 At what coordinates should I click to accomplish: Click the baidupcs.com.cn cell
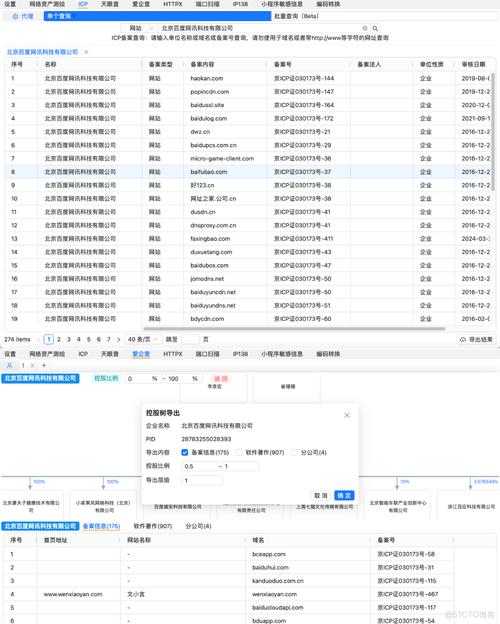pyautogui.click(x=213, y=145)
